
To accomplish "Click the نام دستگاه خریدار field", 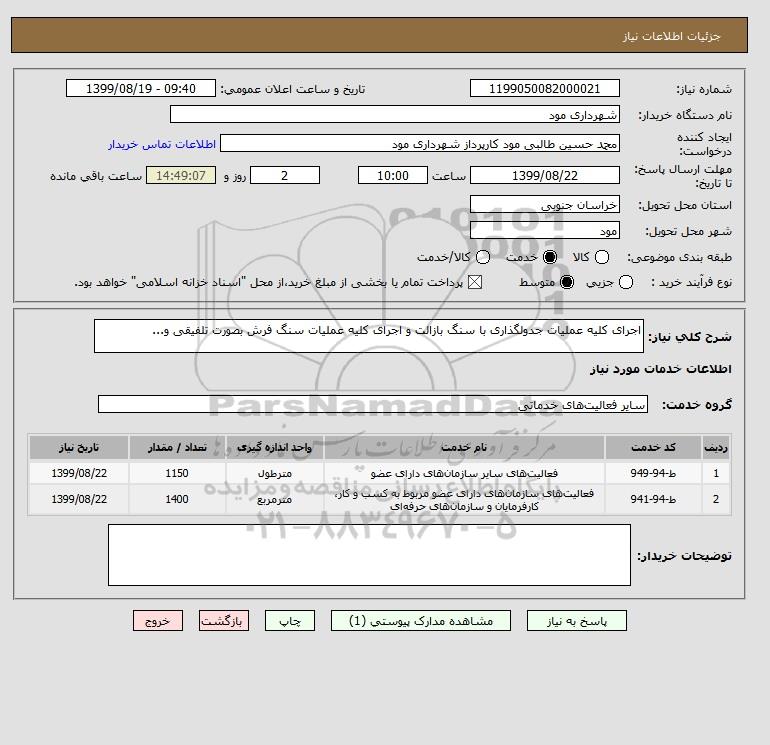I will [395, 114].
